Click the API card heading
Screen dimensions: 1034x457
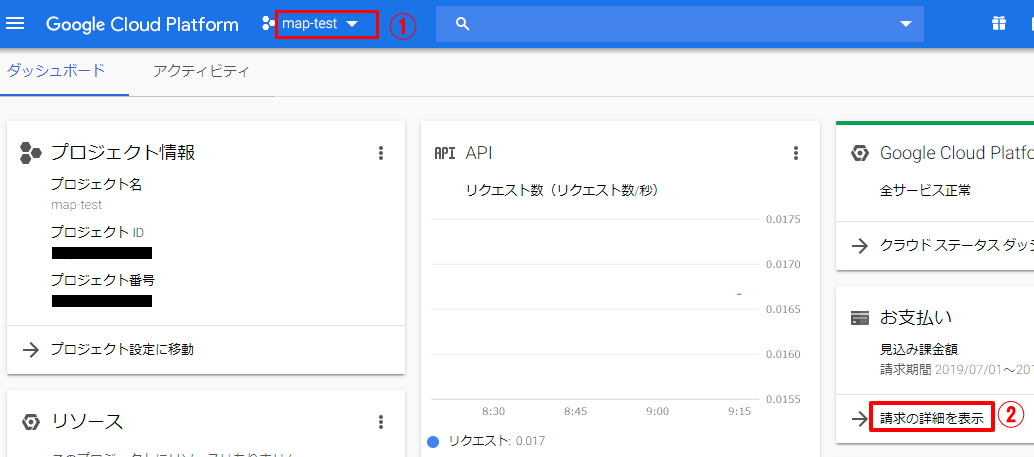pyautogui.click(x=478, y=153)
